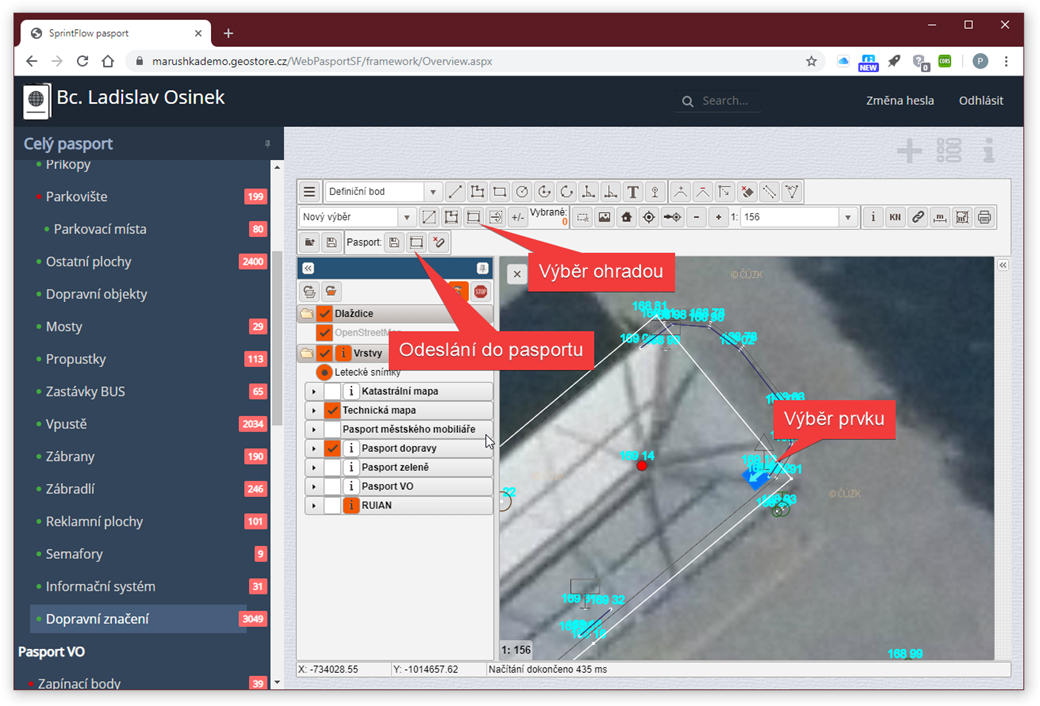
Task: Activate the KN cadastre info tool
Action: click(x=895, y=217)
